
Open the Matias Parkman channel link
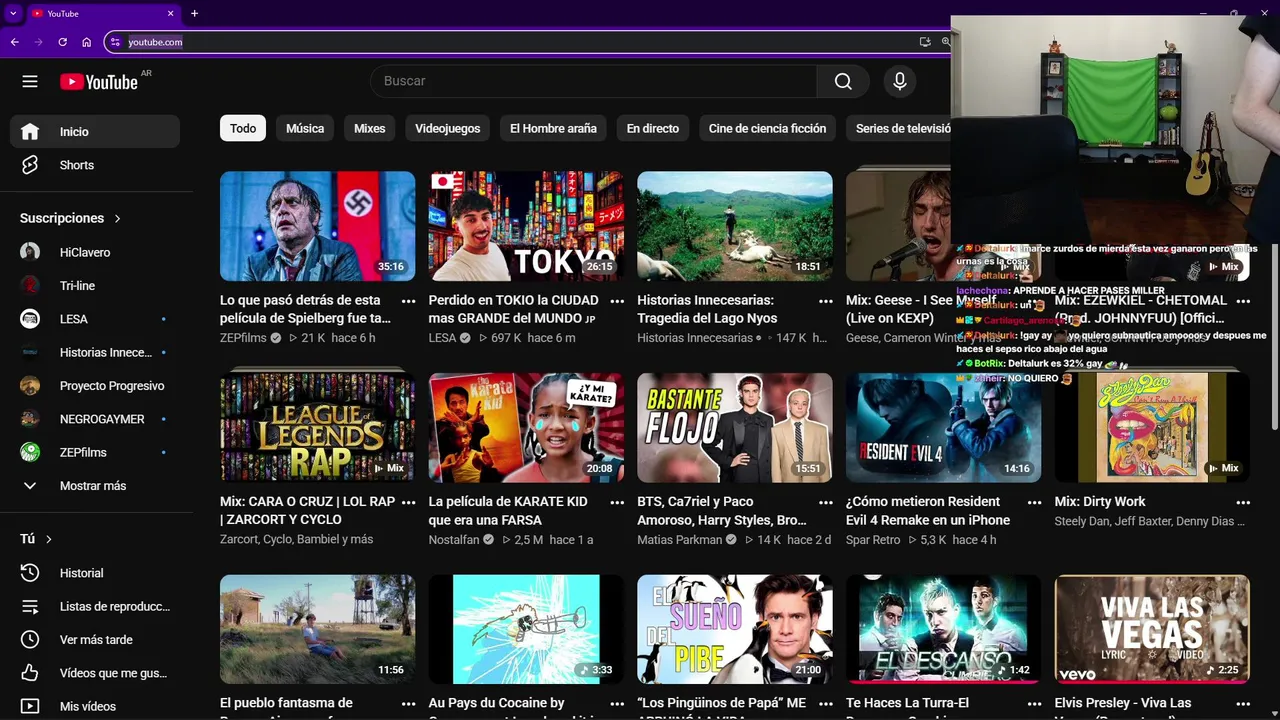(680, 540)
